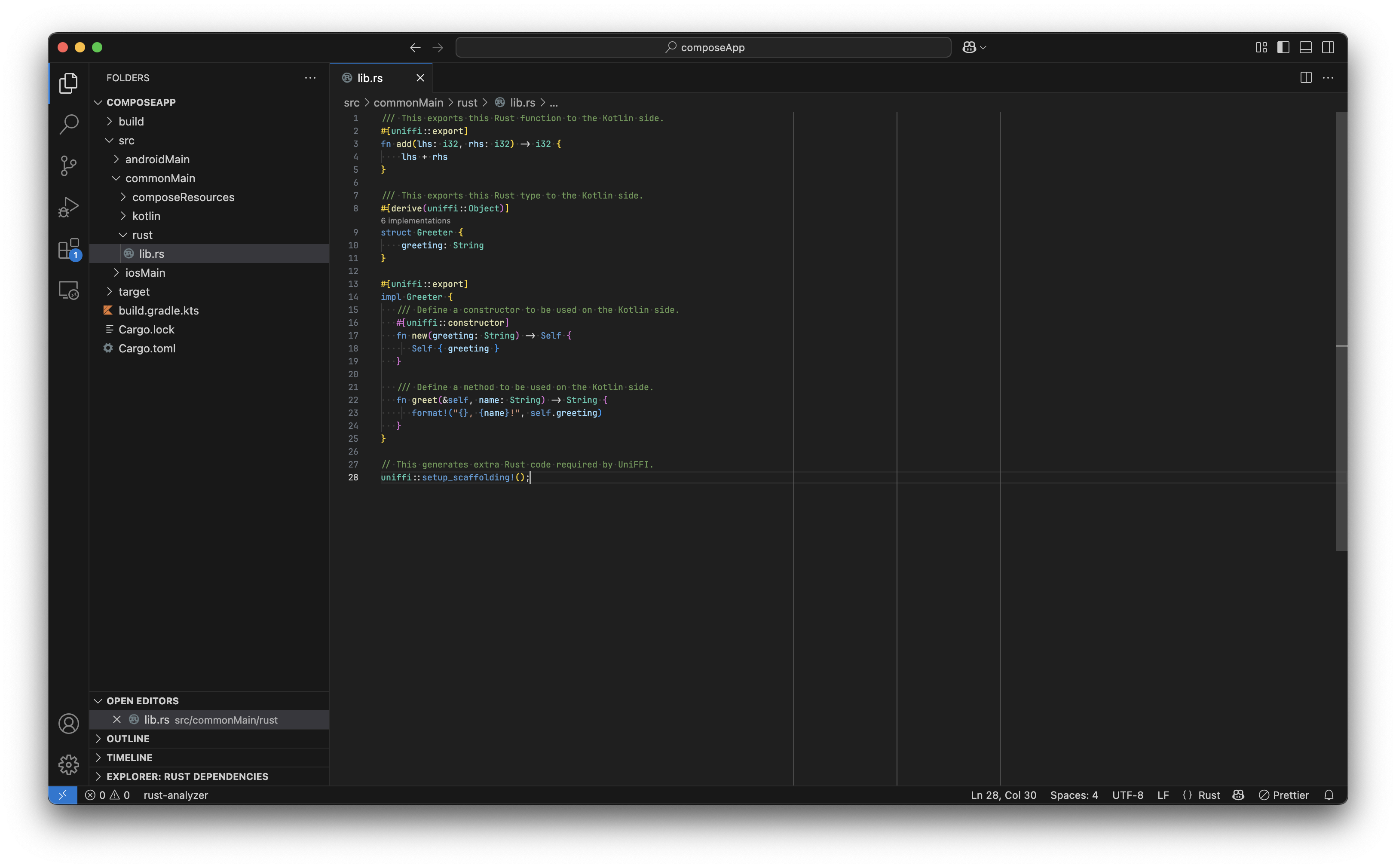Open the Run and Debug view
The image size is (1396, 868).
pyautogui.click(x=68, y=207)
